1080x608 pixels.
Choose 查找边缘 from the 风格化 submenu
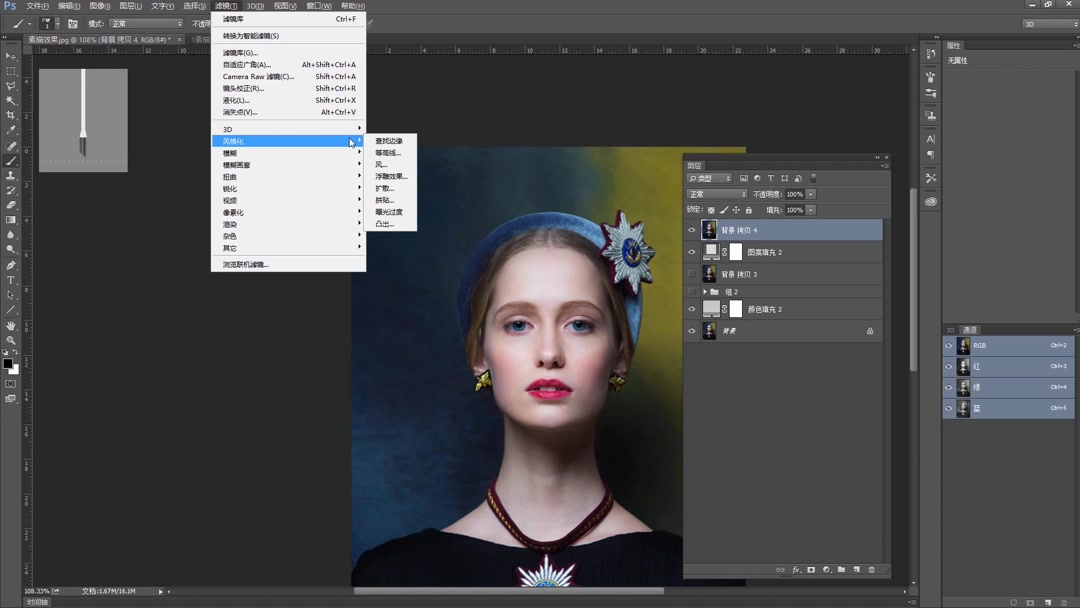coord(389,141)
